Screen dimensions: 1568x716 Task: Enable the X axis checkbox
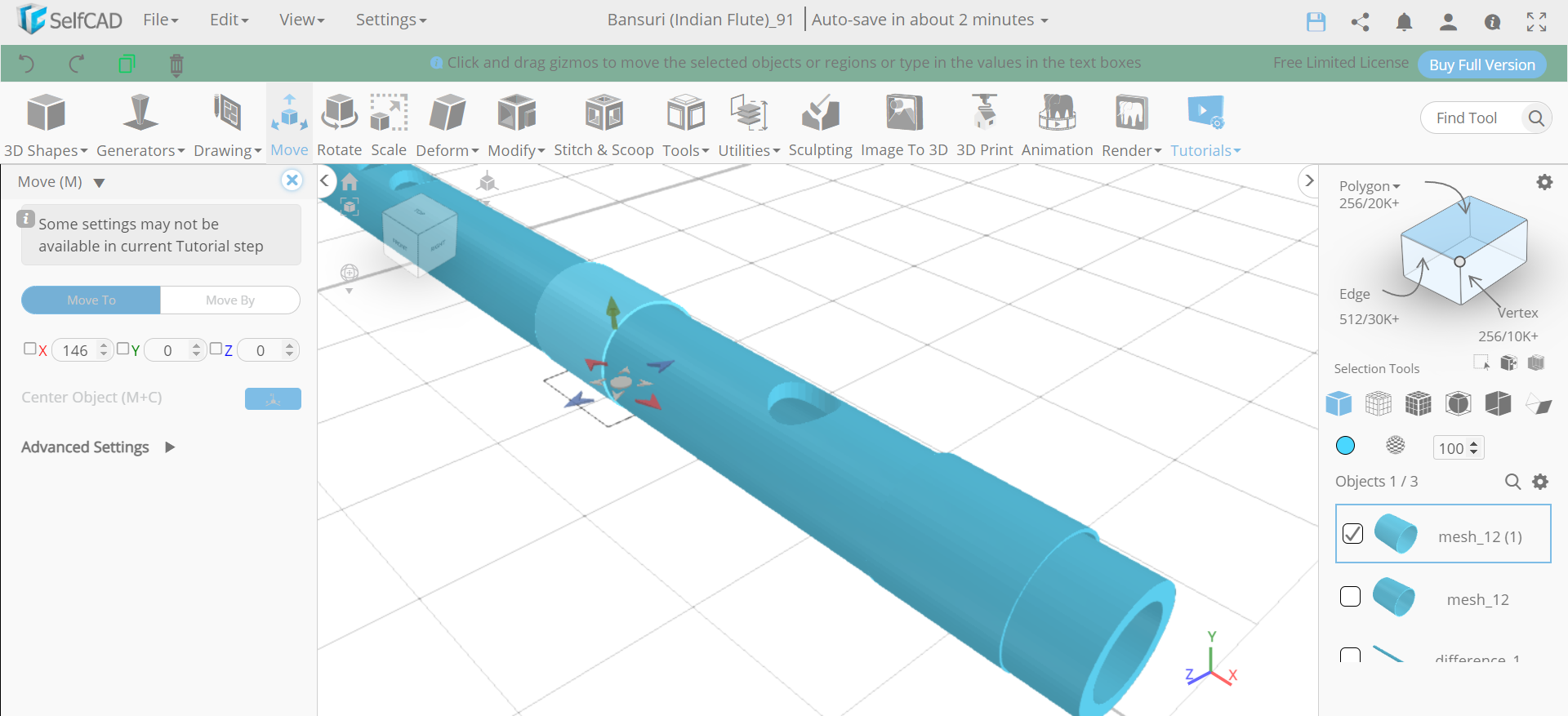(29, 349)
